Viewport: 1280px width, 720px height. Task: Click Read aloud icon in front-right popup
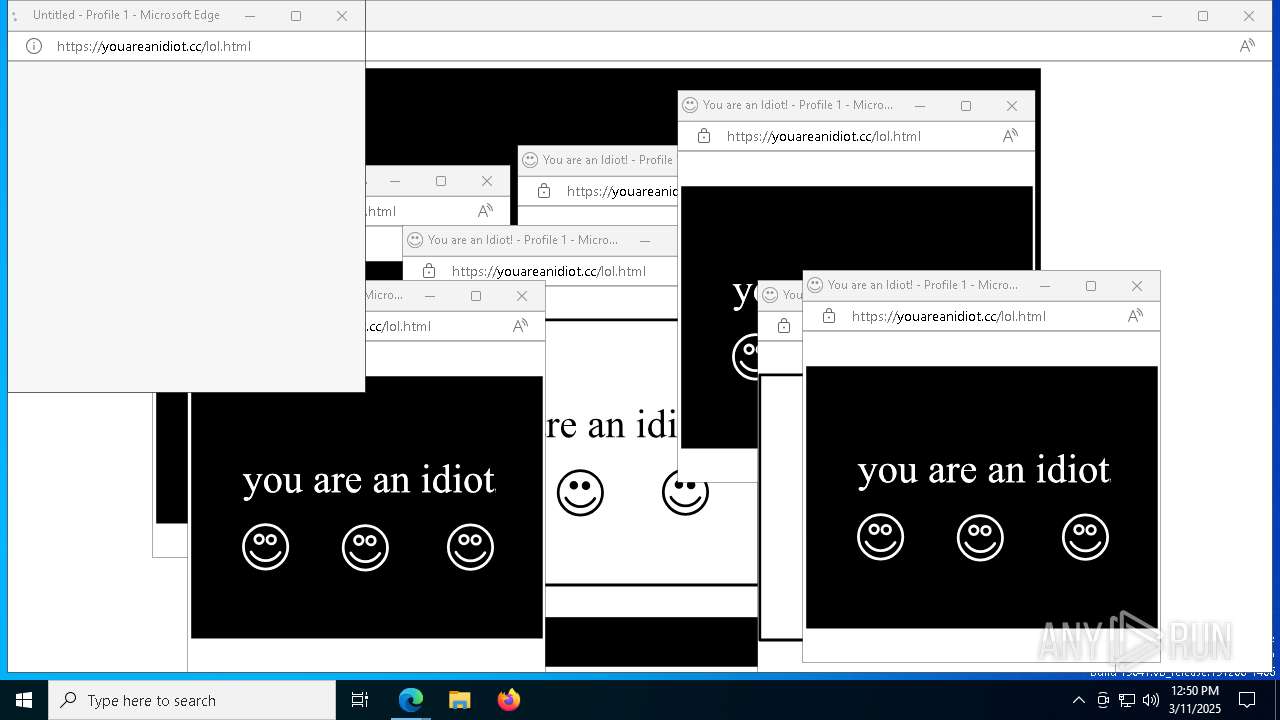pos(1135,316)
